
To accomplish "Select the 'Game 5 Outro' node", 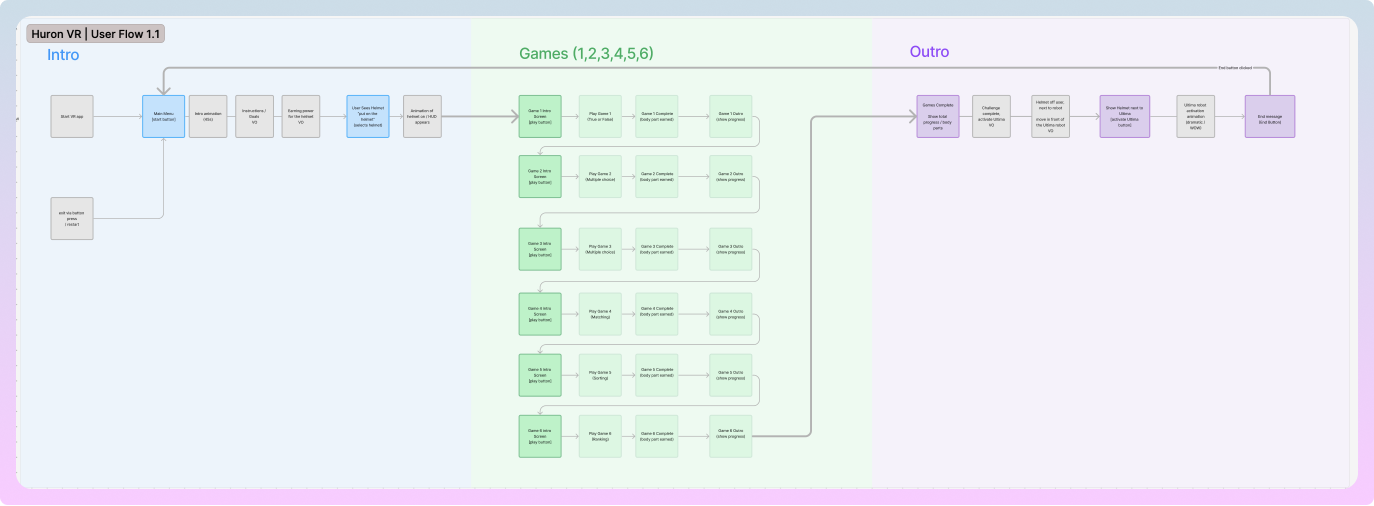I will (x=730, y=375).
